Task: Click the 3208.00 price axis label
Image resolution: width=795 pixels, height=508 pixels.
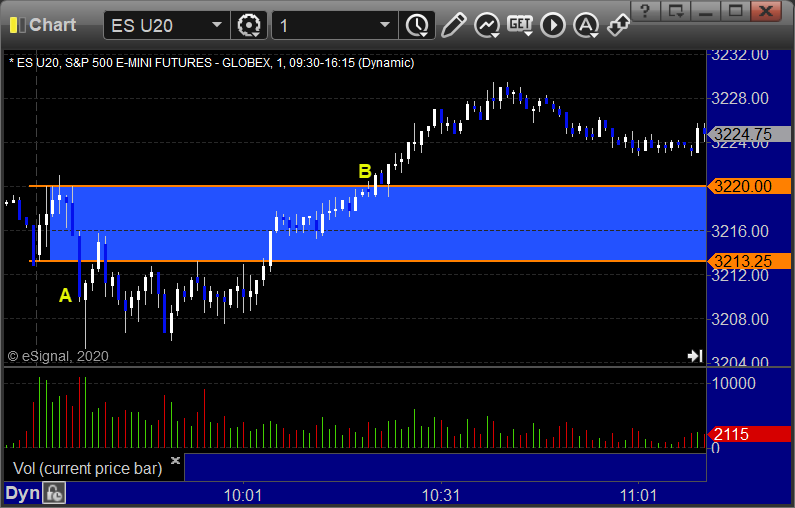Action: 740,319
